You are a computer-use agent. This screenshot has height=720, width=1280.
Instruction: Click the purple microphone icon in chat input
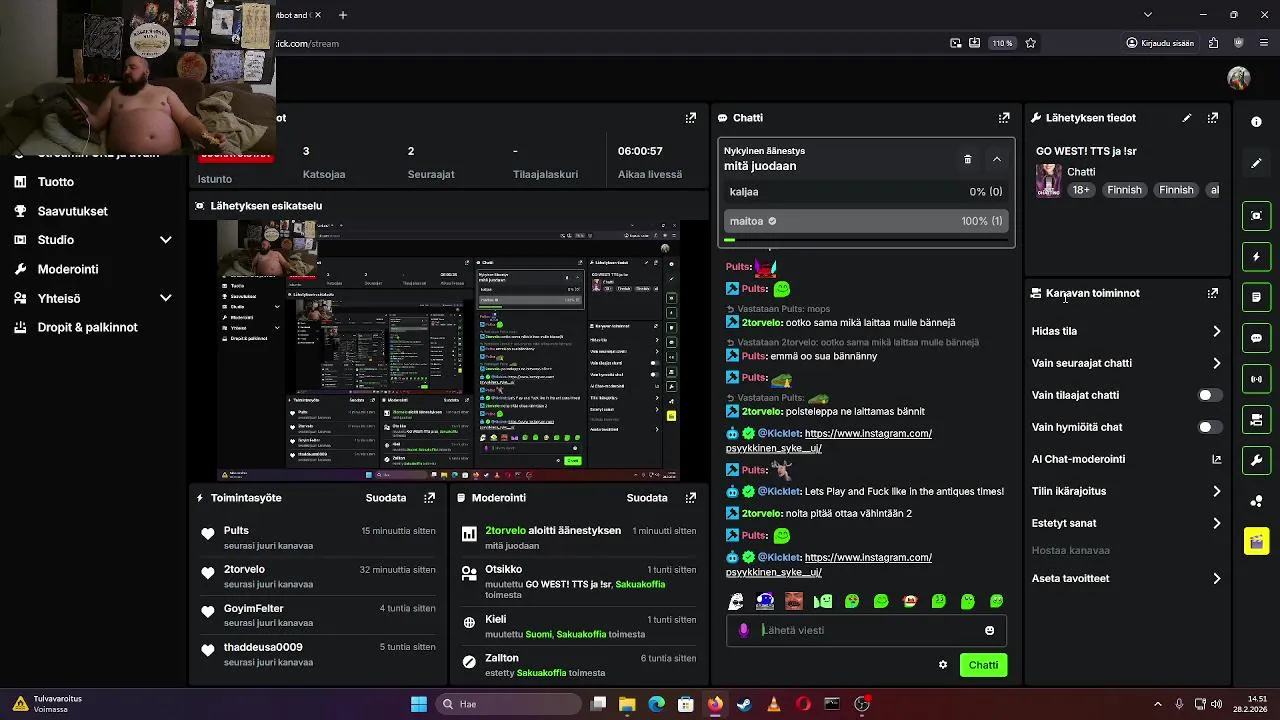(x=743, y=630)
